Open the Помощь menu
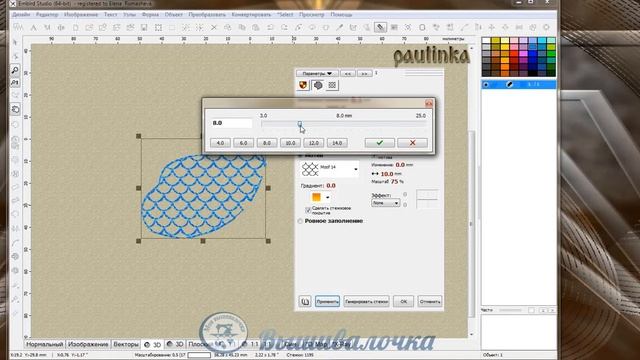The height and width of the screenshot is (360, 640). [x=341, y=14]
